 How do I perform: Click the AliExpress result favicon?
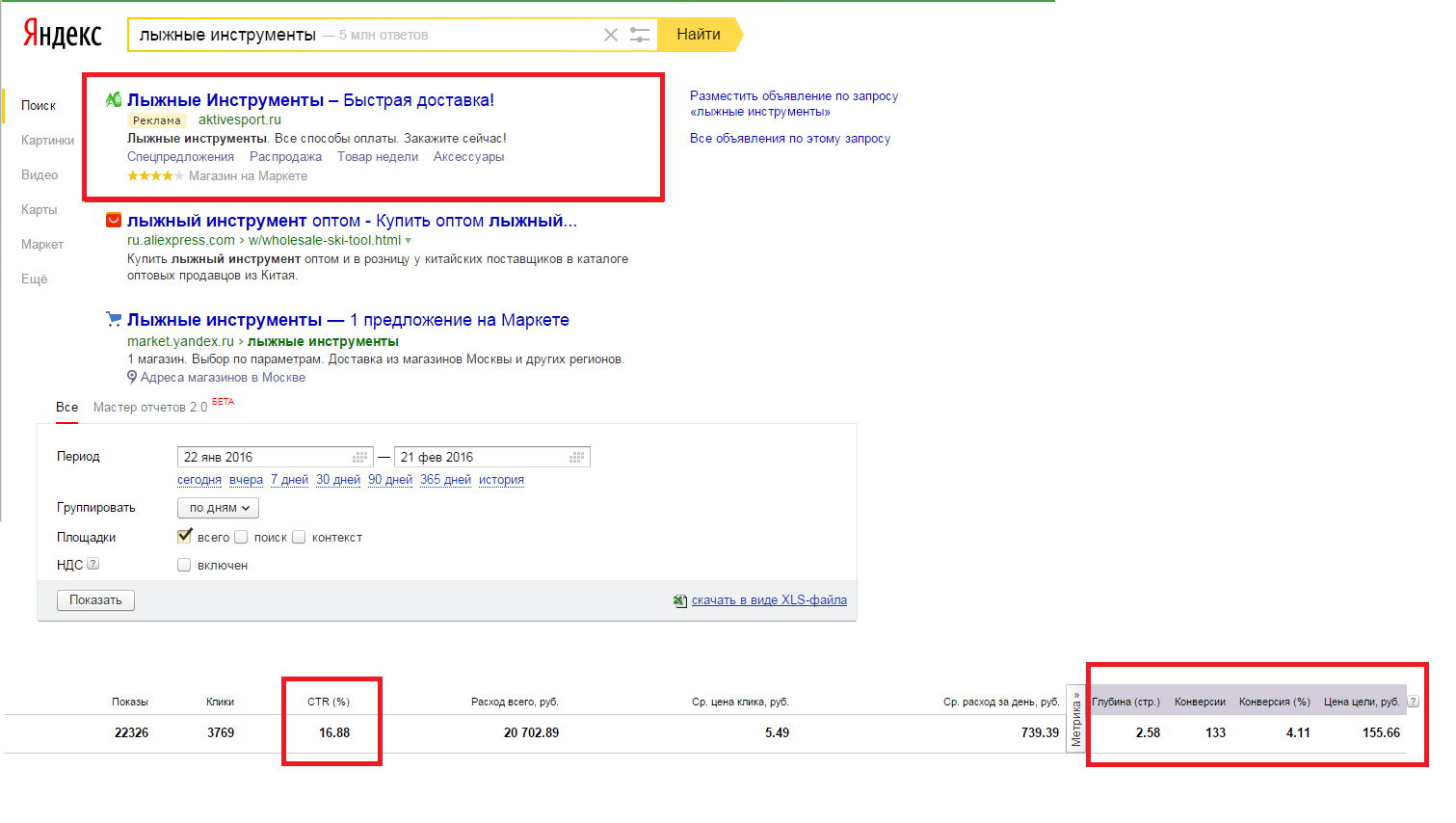click(114, 220)
